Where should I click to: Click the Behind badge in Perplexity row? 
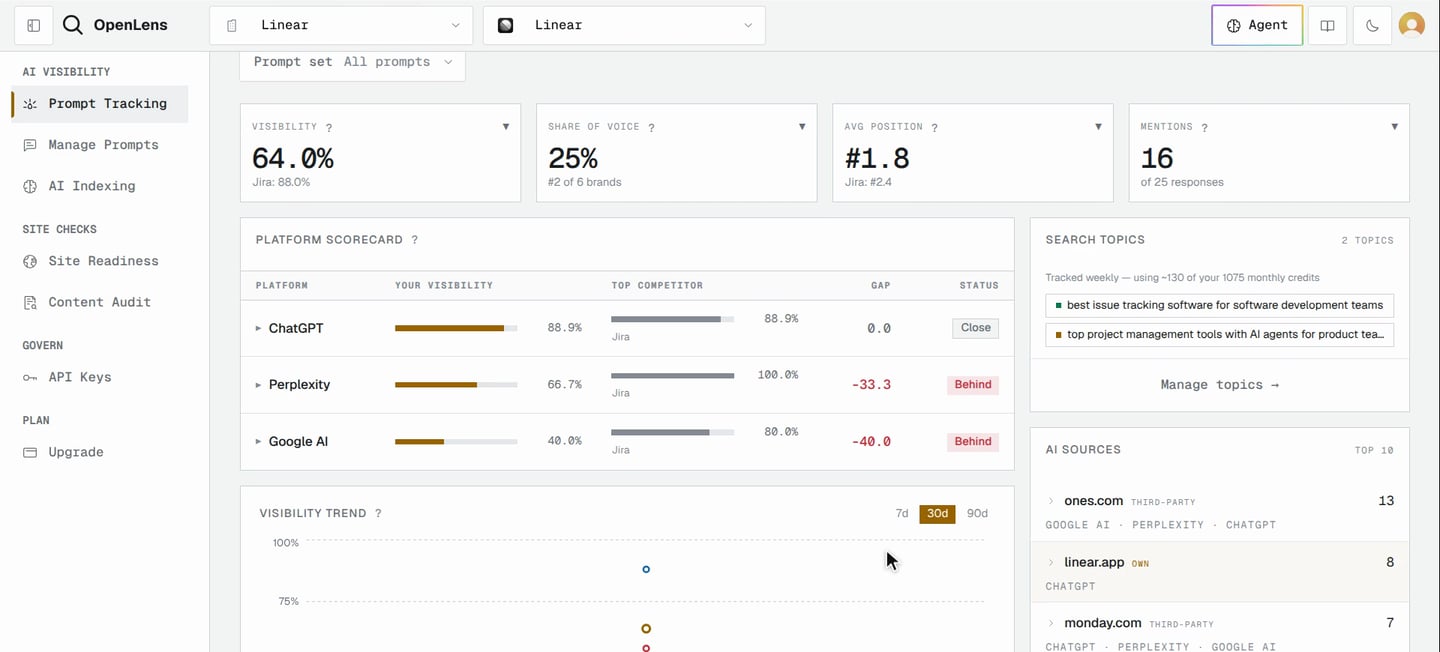click(x=973, y=385)
